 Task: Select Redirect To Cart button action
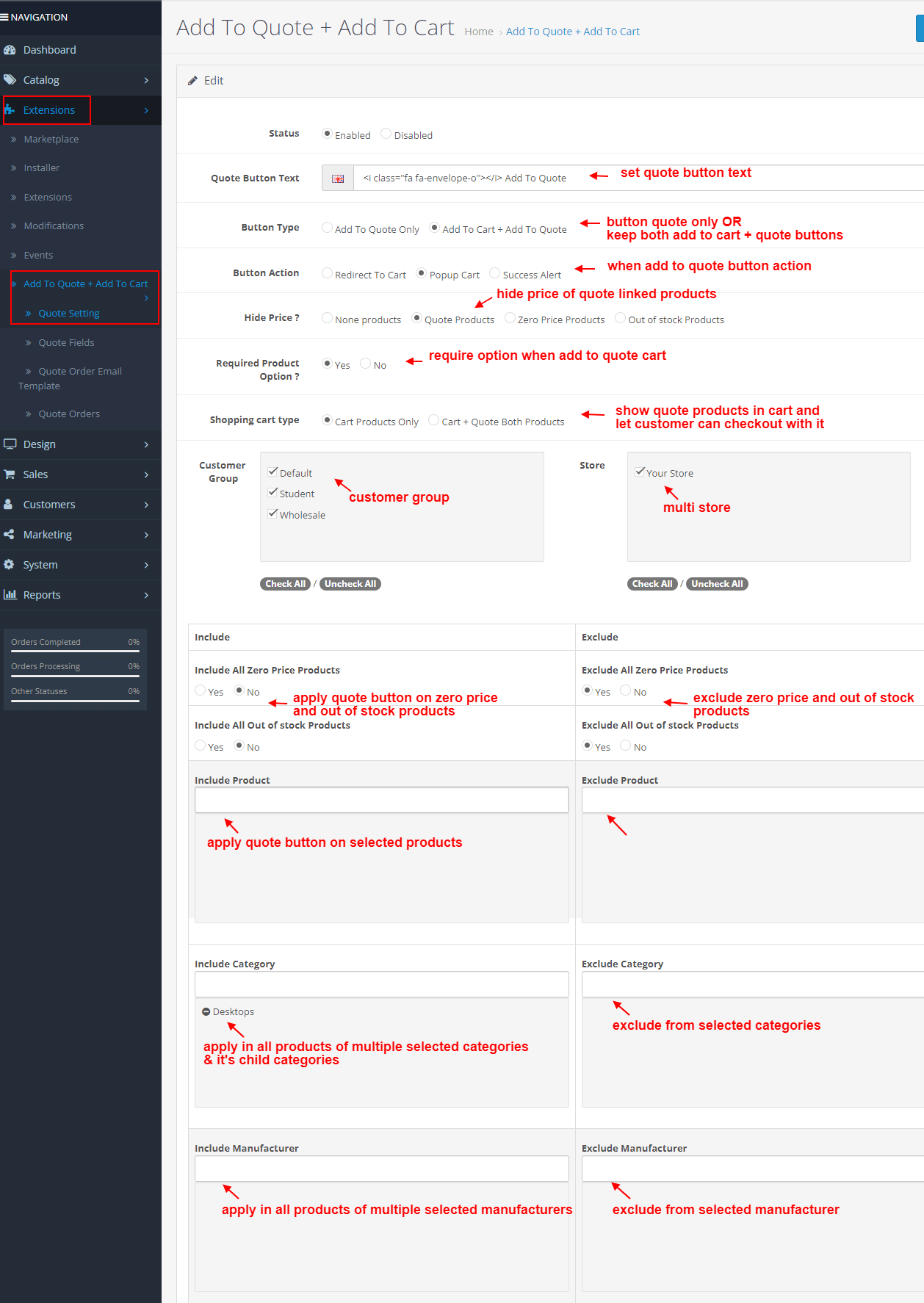point(327,273)
